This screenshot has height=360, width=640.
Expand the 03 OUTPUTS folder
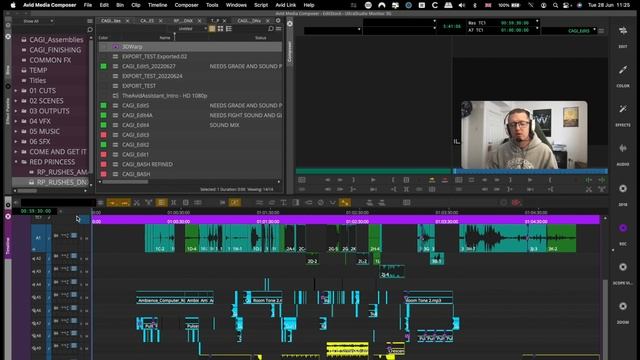16,111
